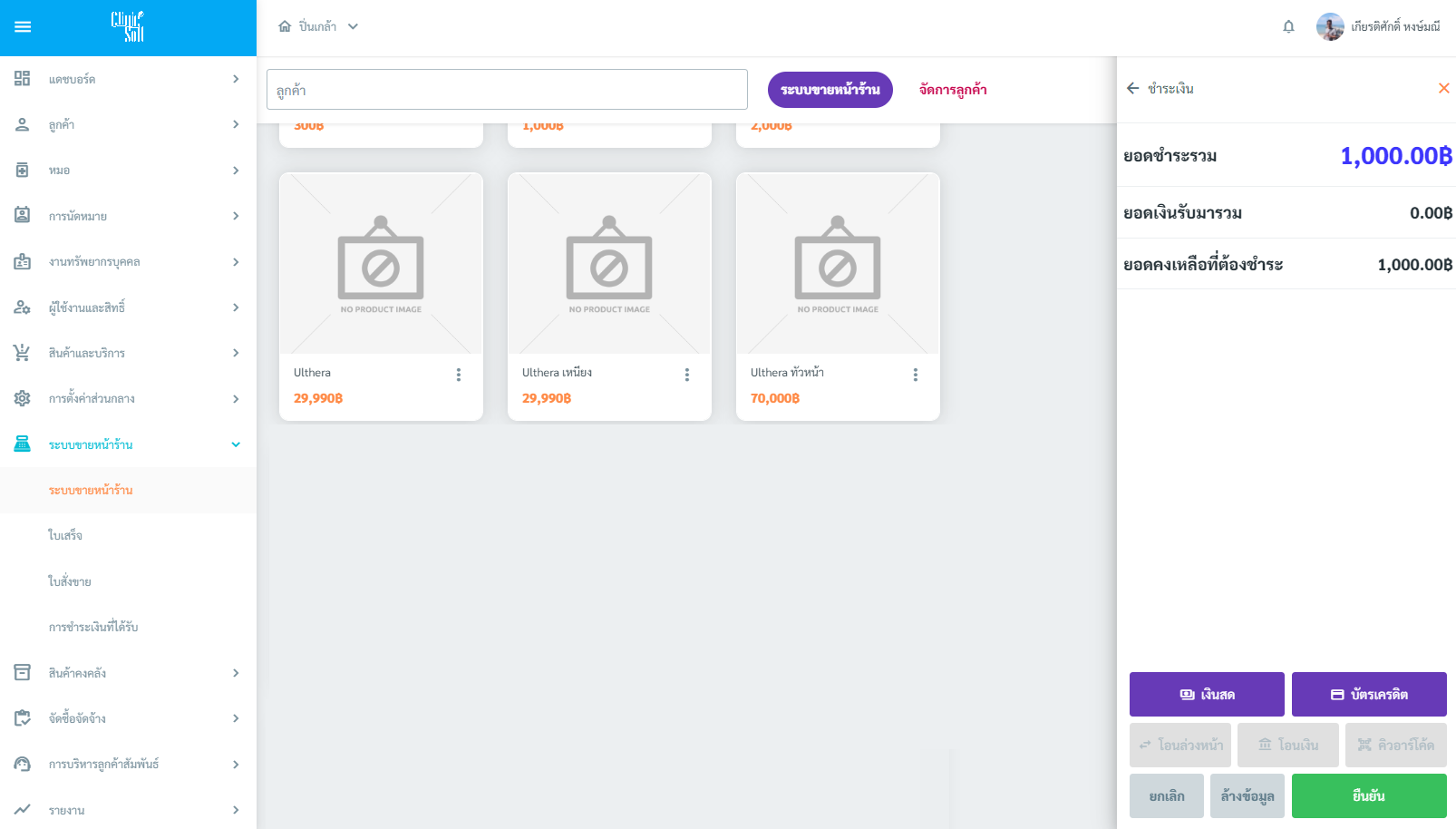Open the ปิ่นเกล้า branch dropdown

point(353,26)
